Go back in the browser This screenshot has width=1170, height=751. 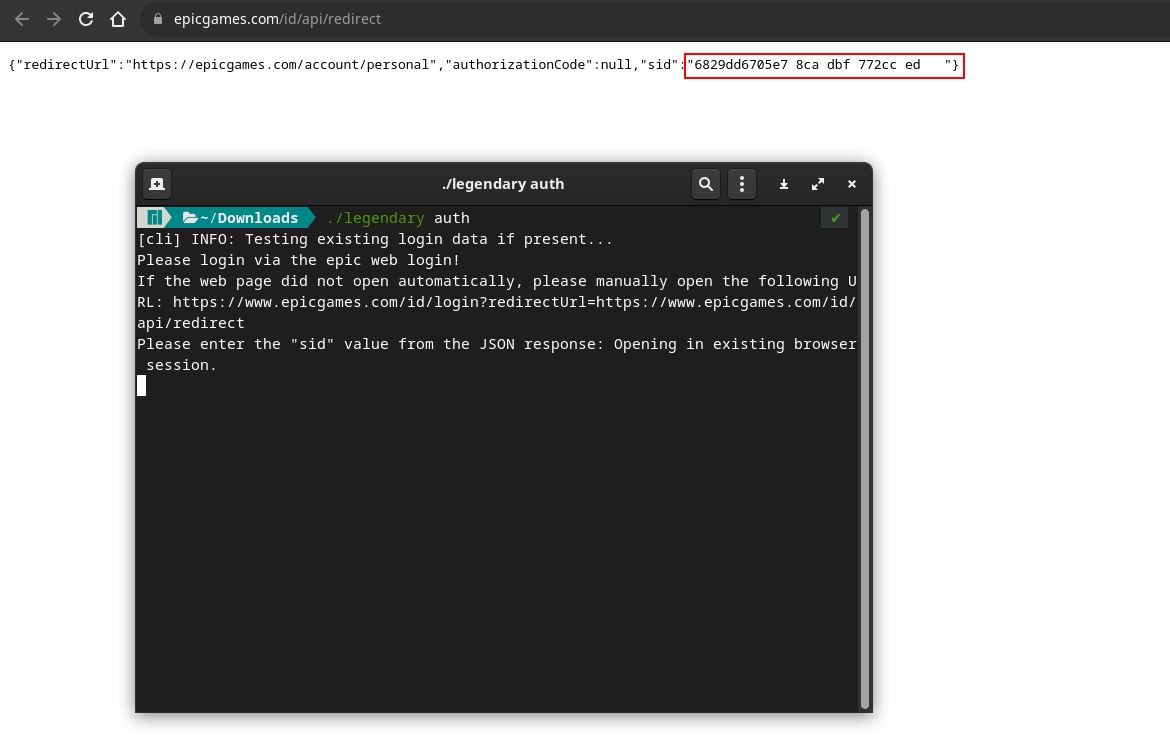coord(22,19)
